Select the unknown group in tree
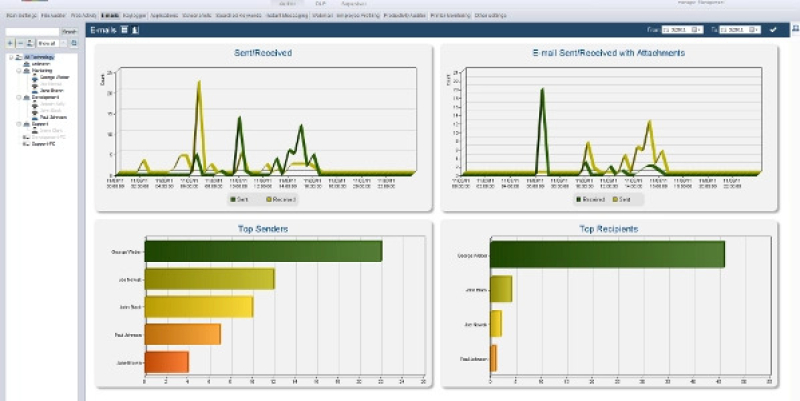 [x=40, y=64]
